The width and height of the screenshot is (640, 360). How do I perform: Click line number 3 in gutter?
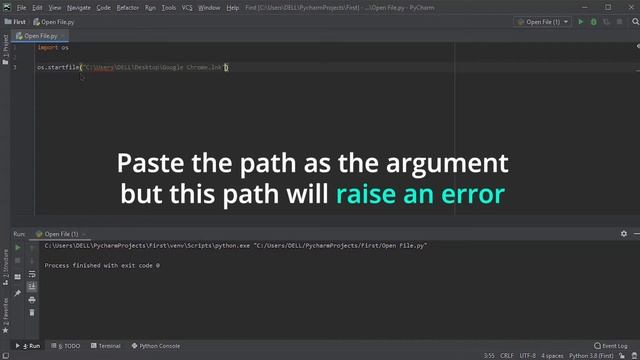(x=15, y=67)
